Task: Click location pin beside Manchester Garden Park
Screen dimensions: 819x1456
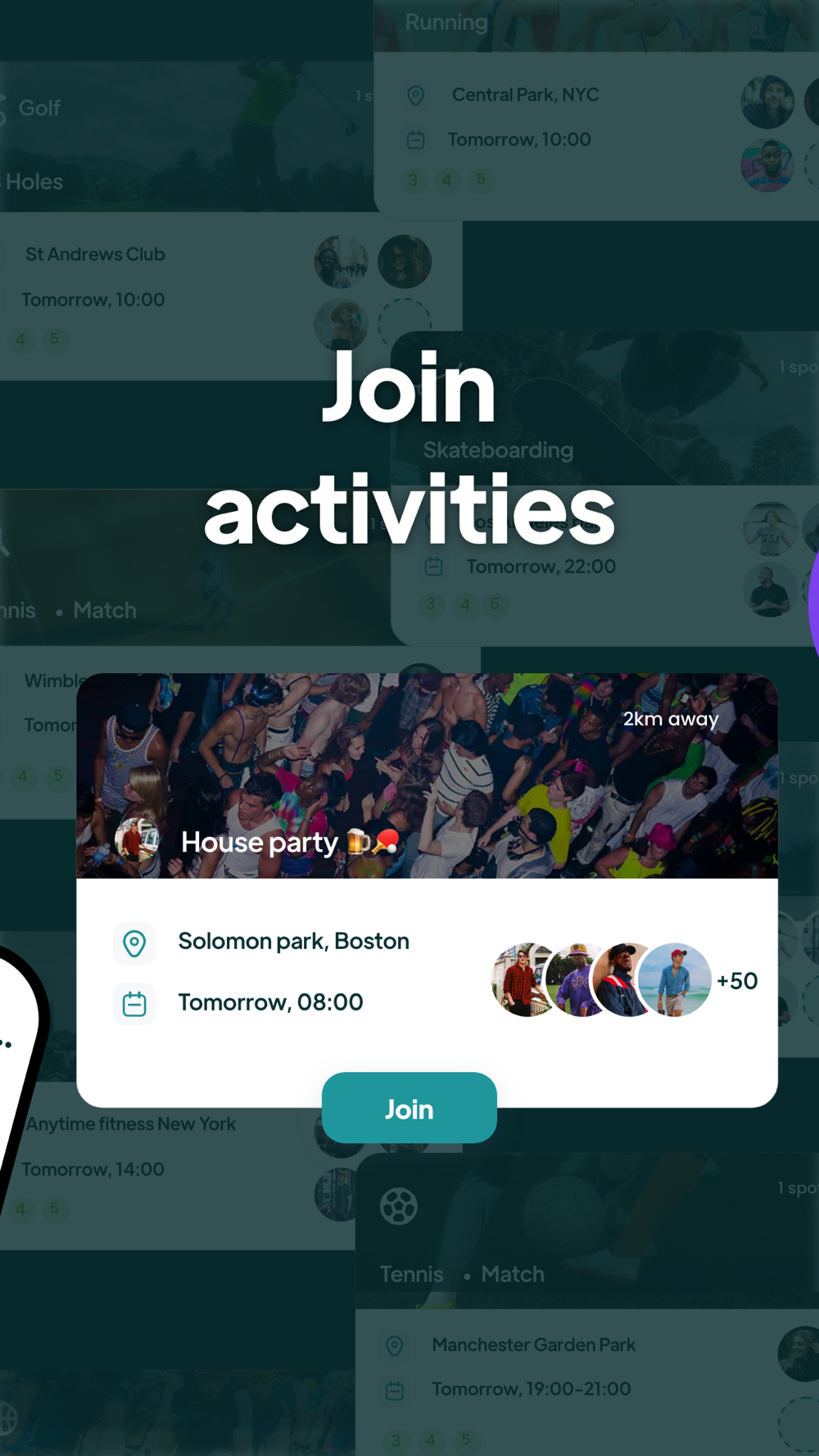Action: pos(395,1345)
